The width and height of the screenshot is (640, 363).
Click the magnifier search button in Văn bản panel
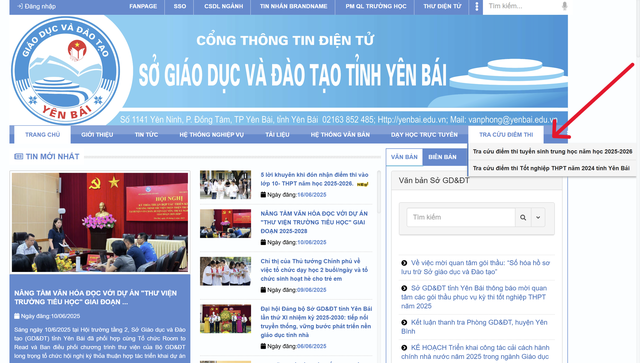[x=523, y=217]
